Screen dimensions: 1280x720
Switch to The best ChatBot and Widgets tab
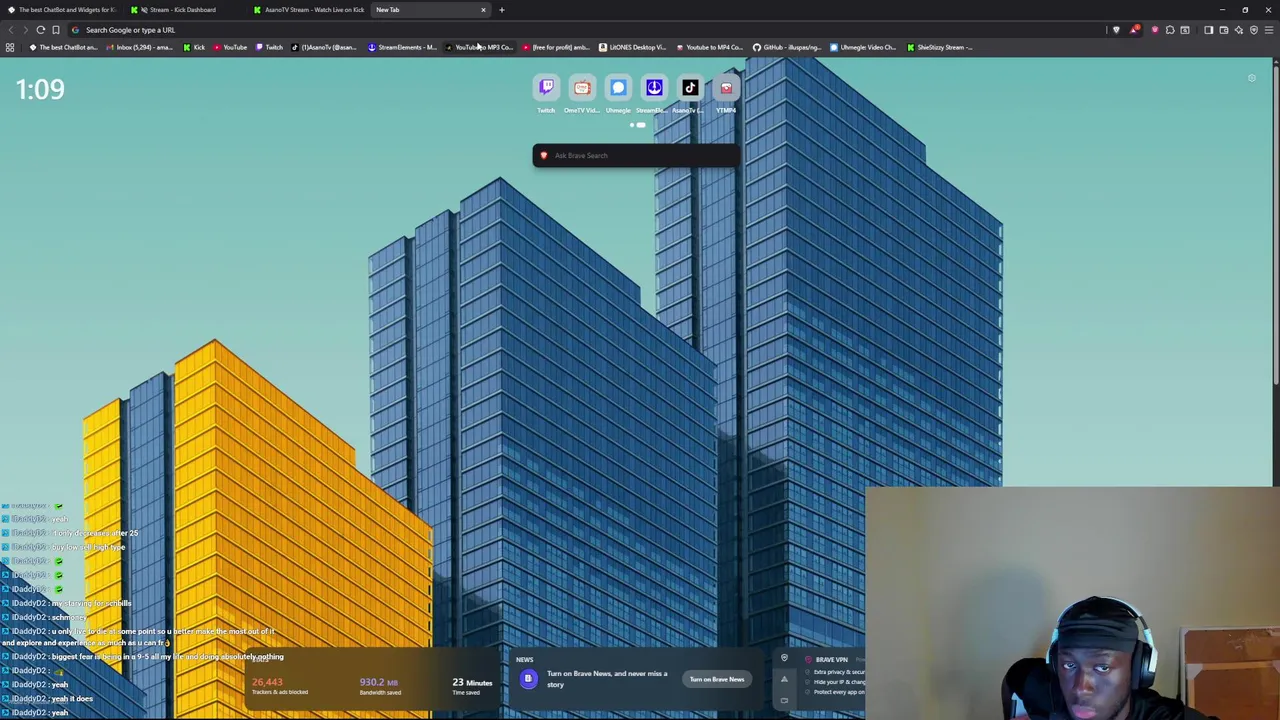62,10
